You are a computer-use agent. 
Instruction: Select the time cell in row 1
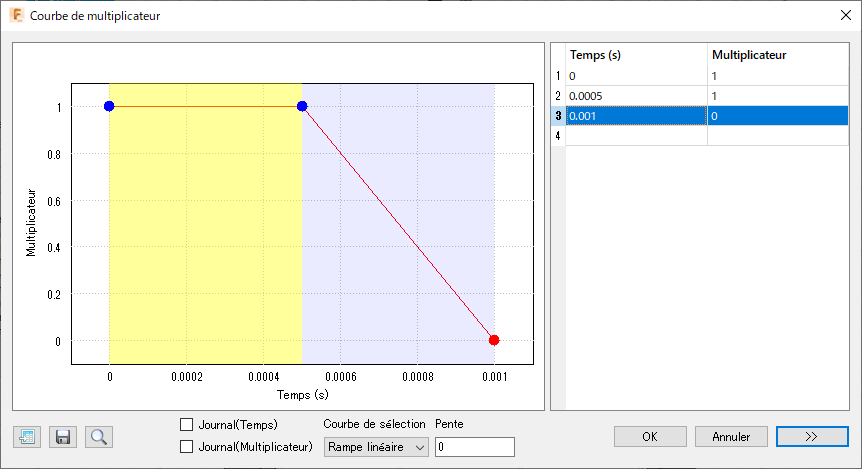pyautogui.click(x=636, y=76)
